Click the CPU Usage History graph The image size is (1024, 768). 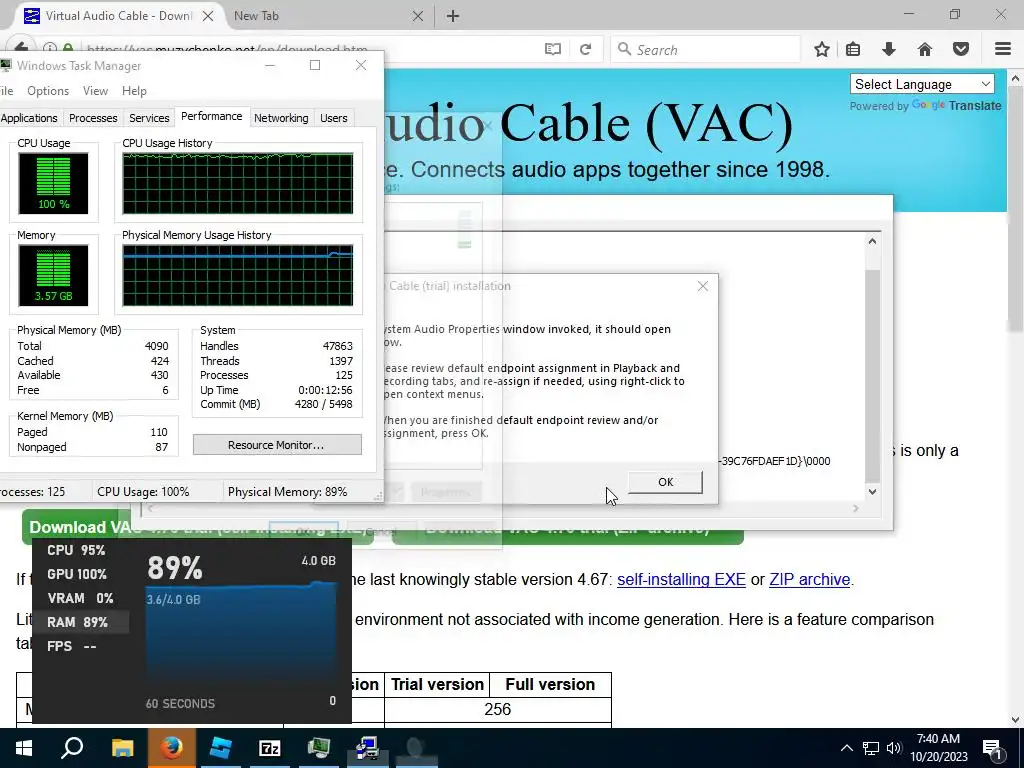pyautogui.click(x=238, y=184)
